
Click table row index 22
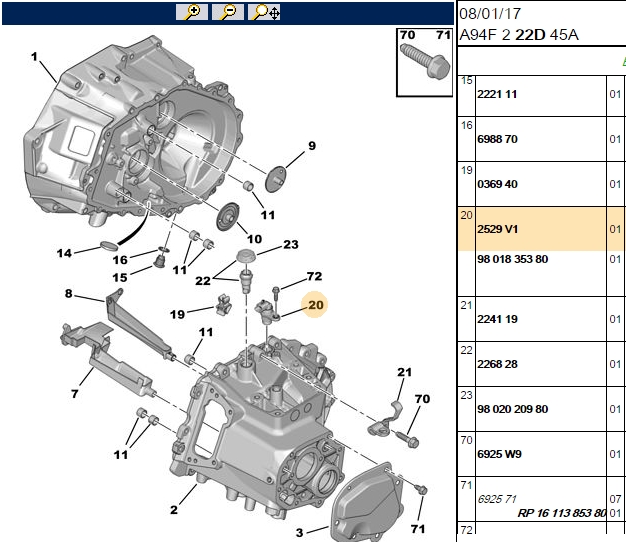pyautogui.click(x=466, y=350)
